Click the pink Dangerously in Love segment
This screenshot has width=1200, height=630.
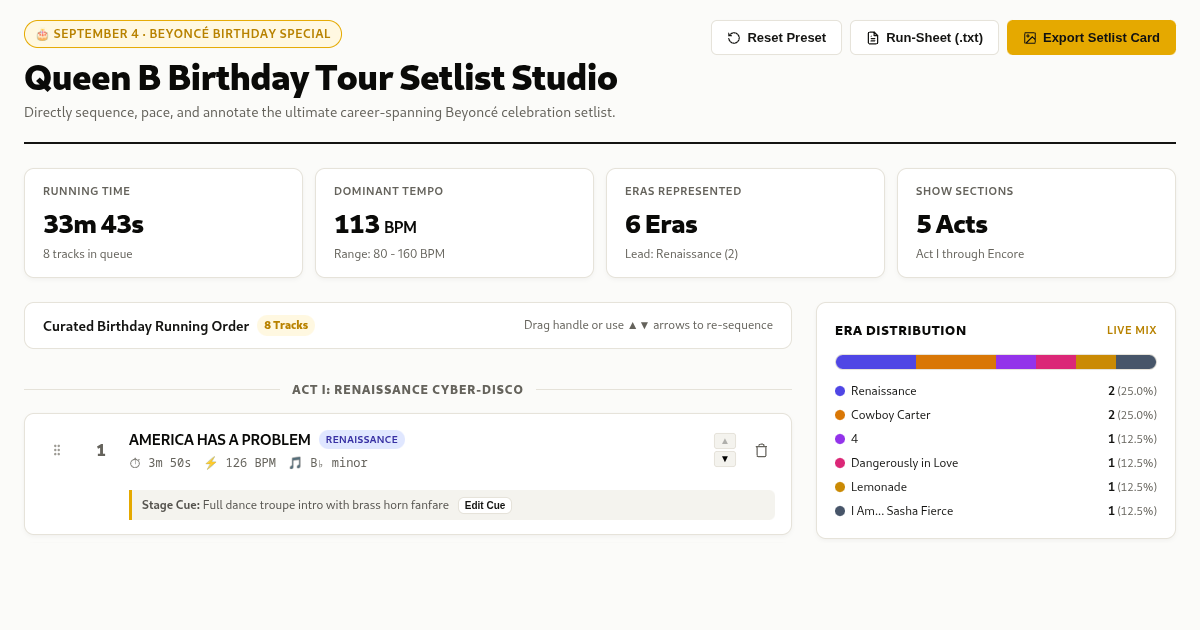click(1056, 362)
